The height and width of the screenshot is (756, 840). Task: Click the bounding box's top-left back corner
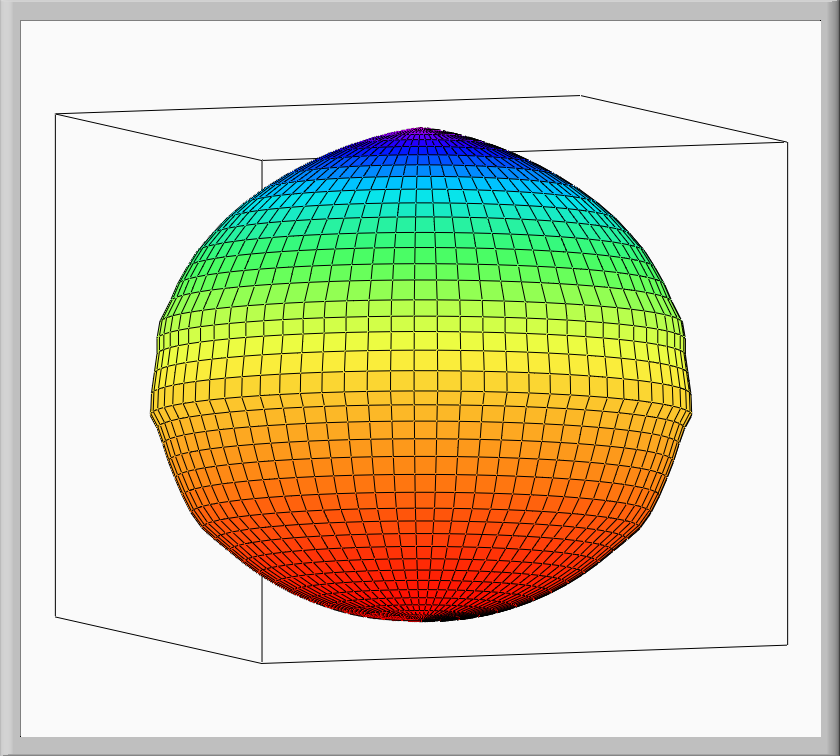coord(56,114)
